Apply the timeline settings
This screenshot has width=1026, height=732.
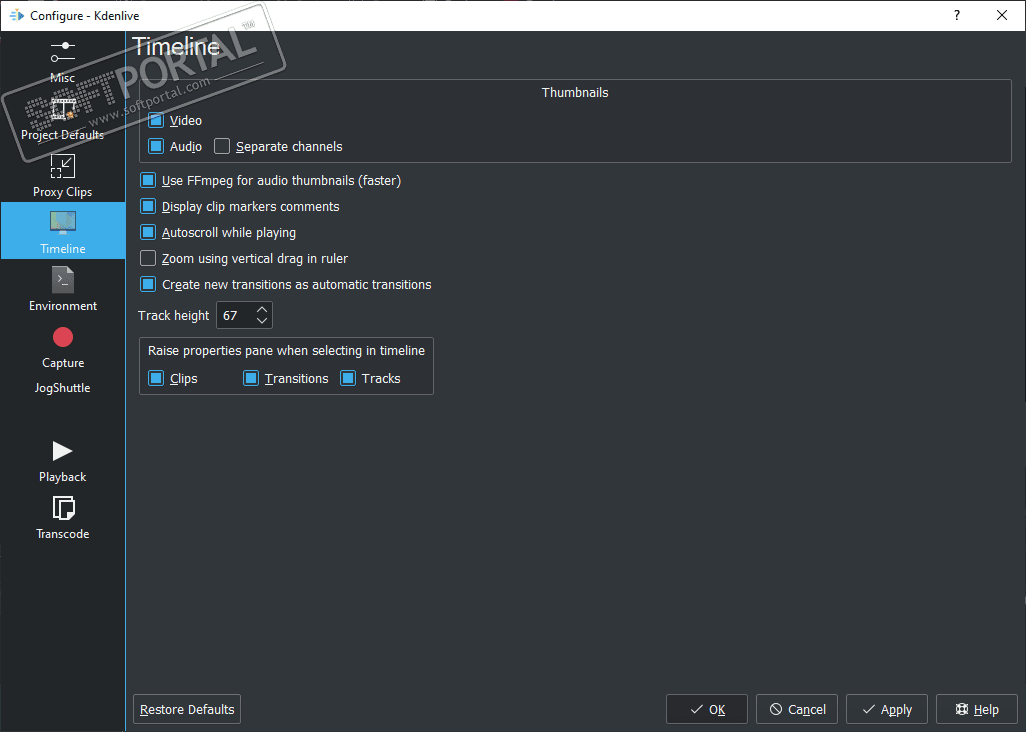[887, 709]
